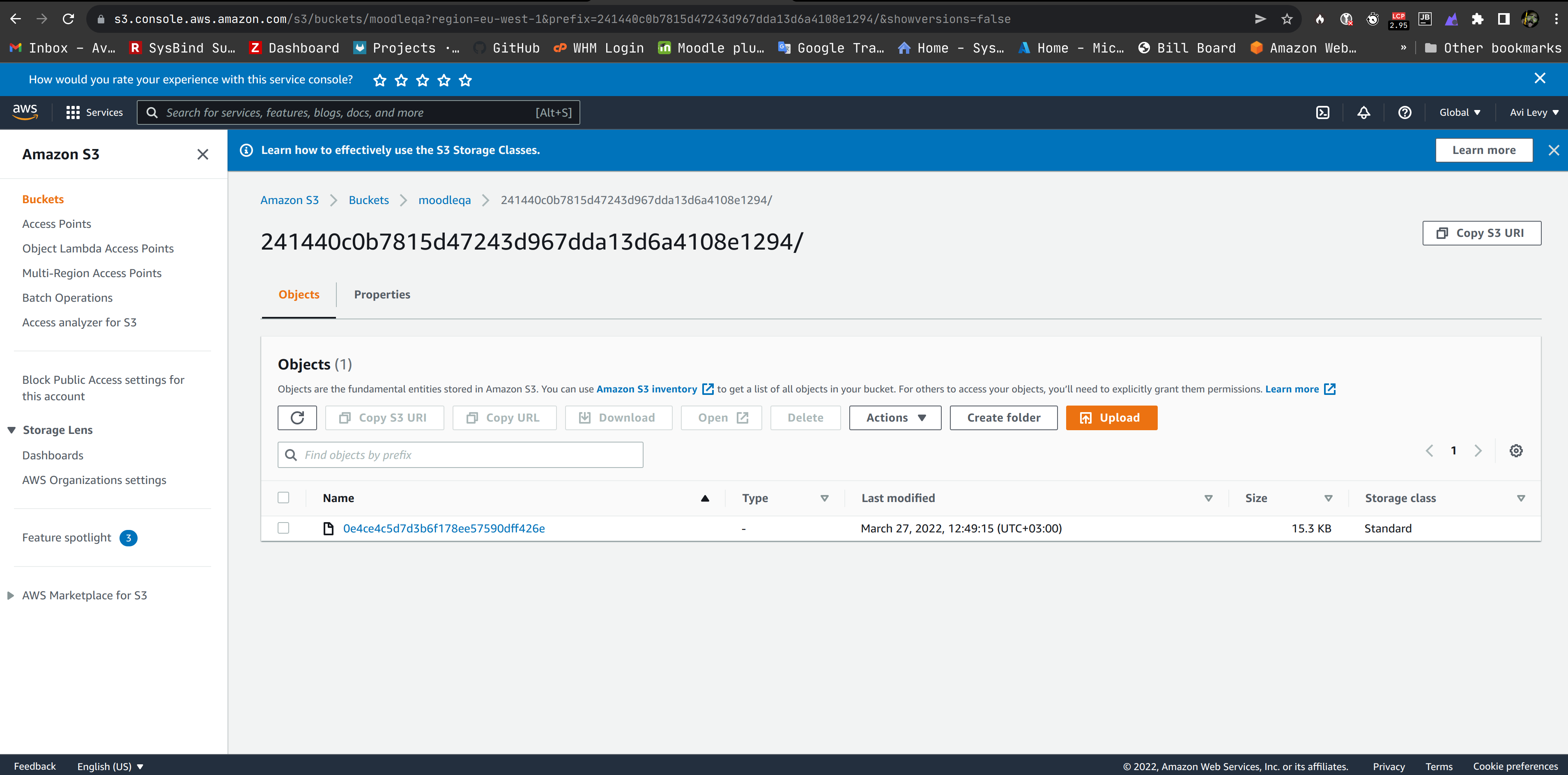Open Buckets in the sidebar
The image size is (1568, 775).
point(43,199)
